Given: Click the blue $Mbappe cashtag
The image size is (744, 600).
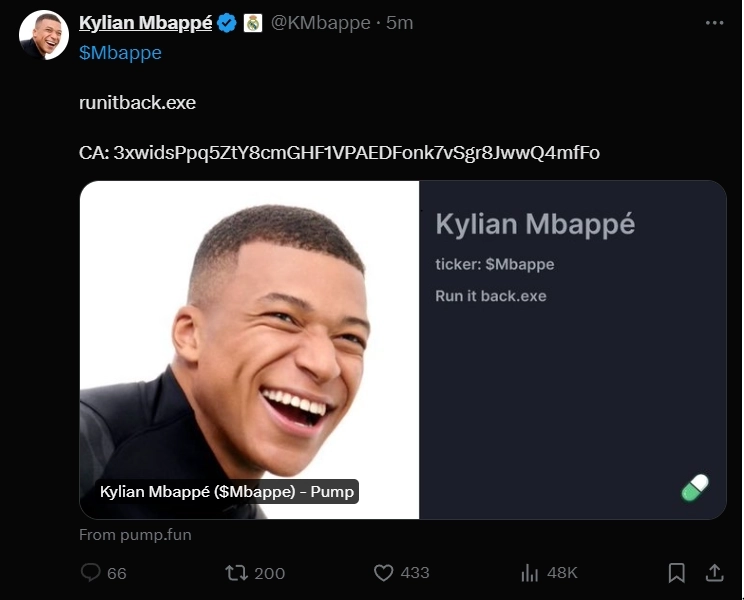Looking at the screenshot, I should pos(120,53).
